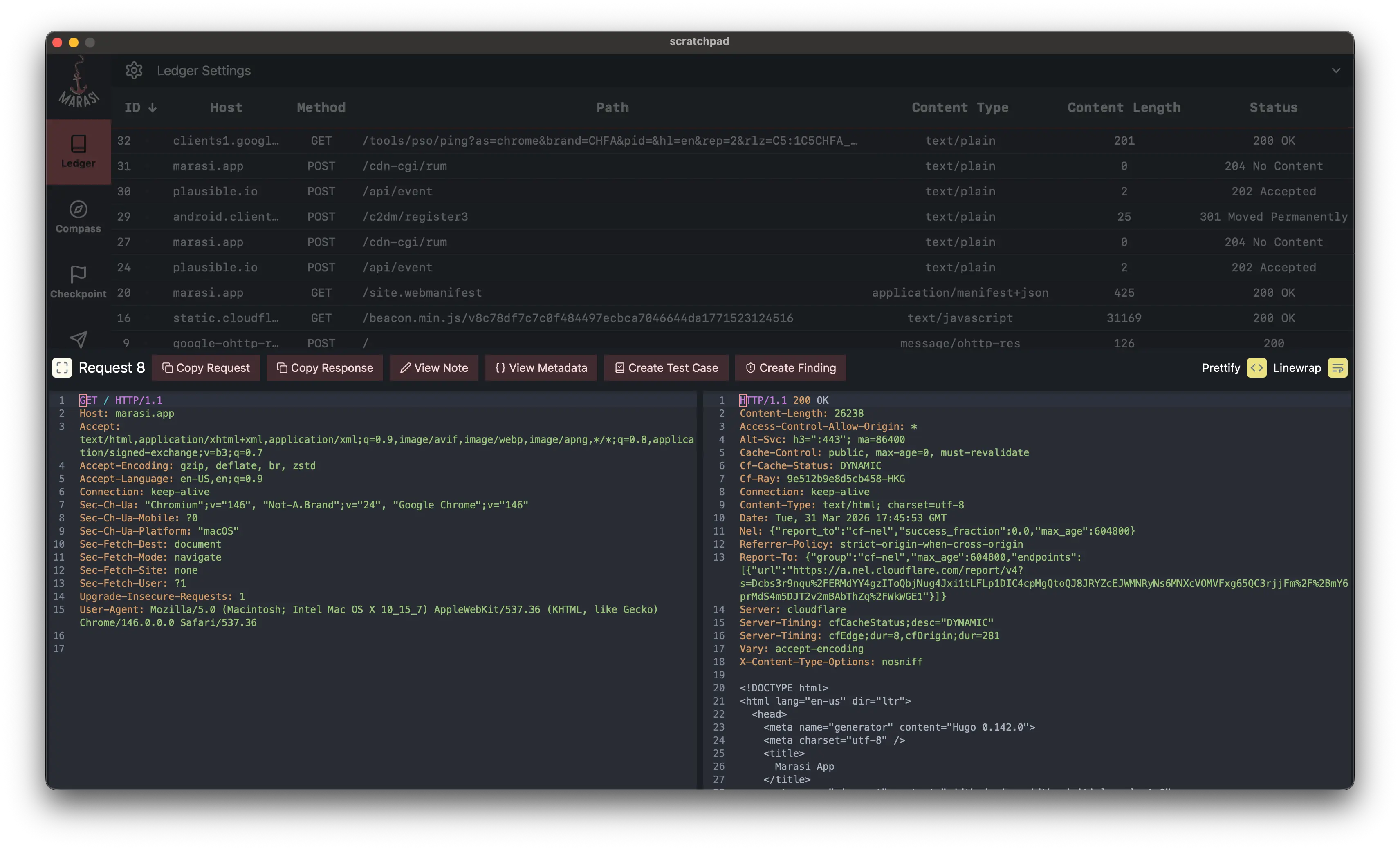Click the paper plane sidebar icon
The image size is (1400, 850).
79,339
